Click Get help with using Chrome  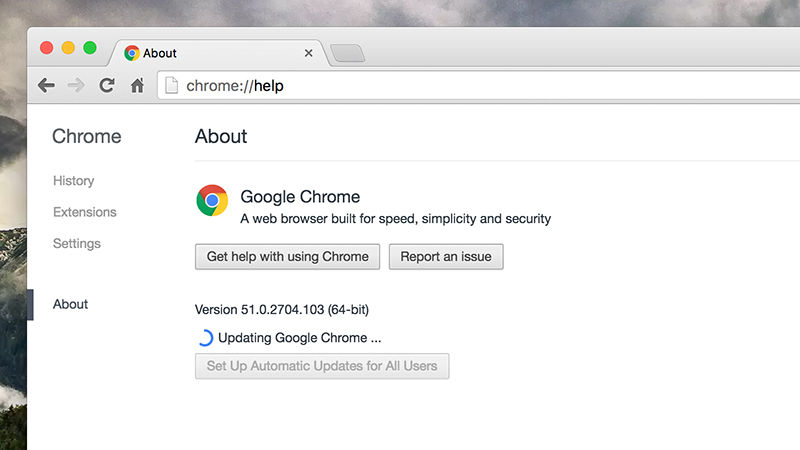[287, 256]
